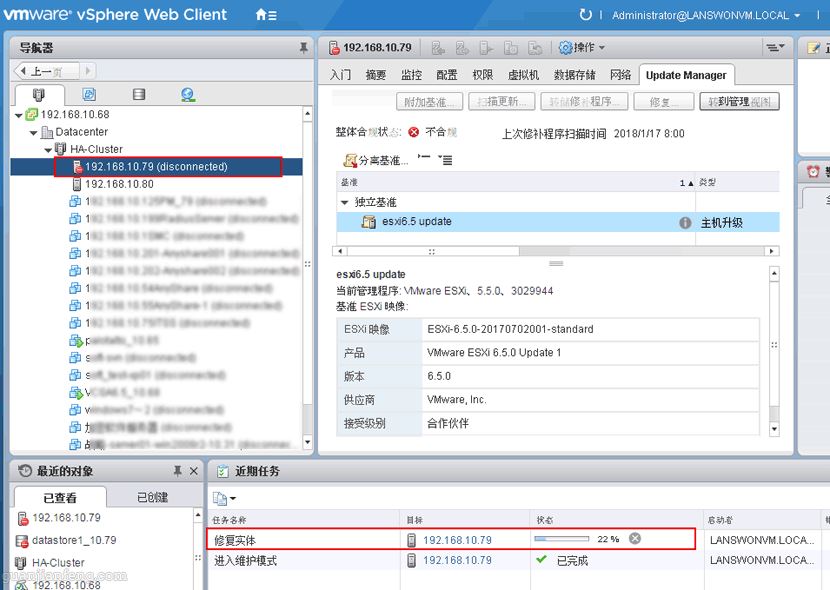Image resolution: width=830 pixels, height=590 pixels.
Task: Select the VMs and templates navigator icon
Action: [x=90, y=93]
